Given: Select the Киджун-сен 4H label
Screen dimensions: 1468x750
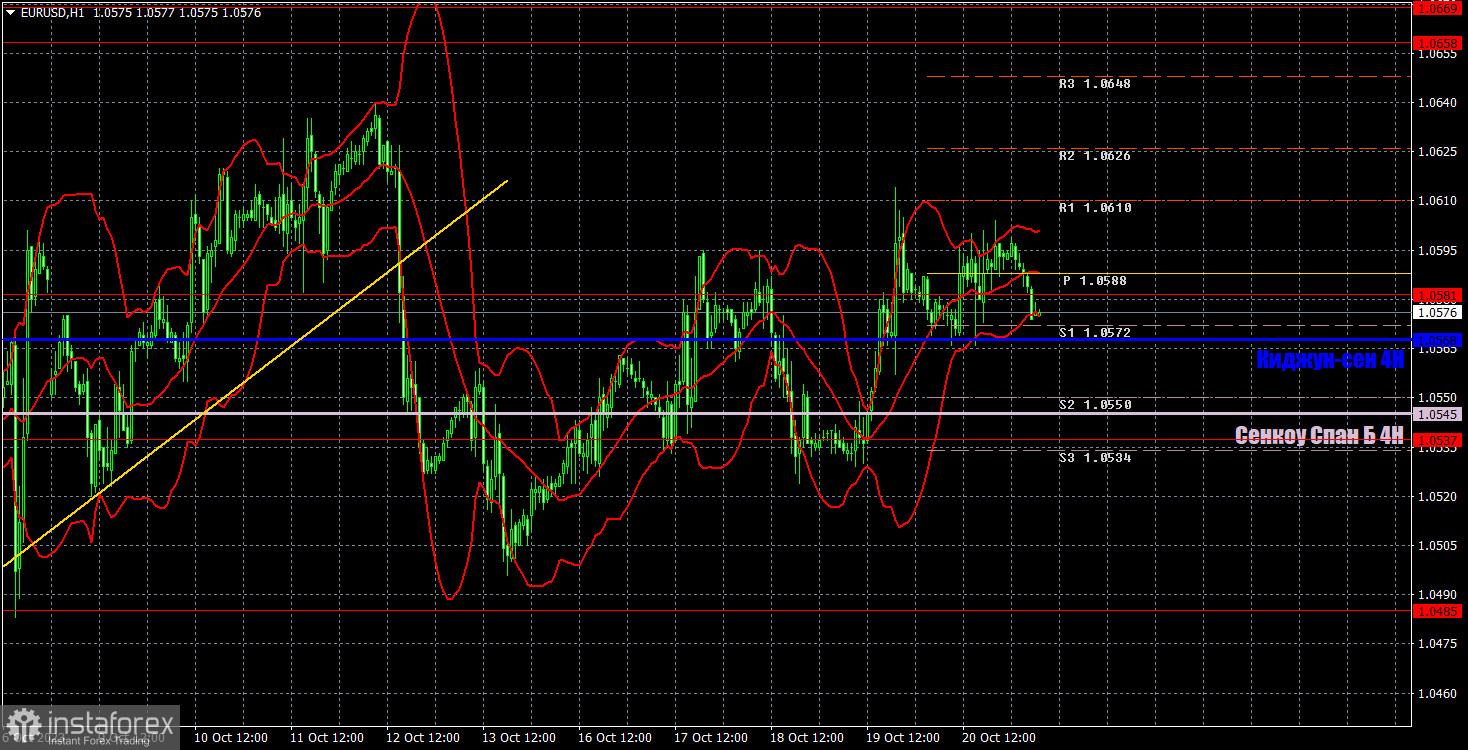Looking at the screenshot, I should coord(1330,360).
